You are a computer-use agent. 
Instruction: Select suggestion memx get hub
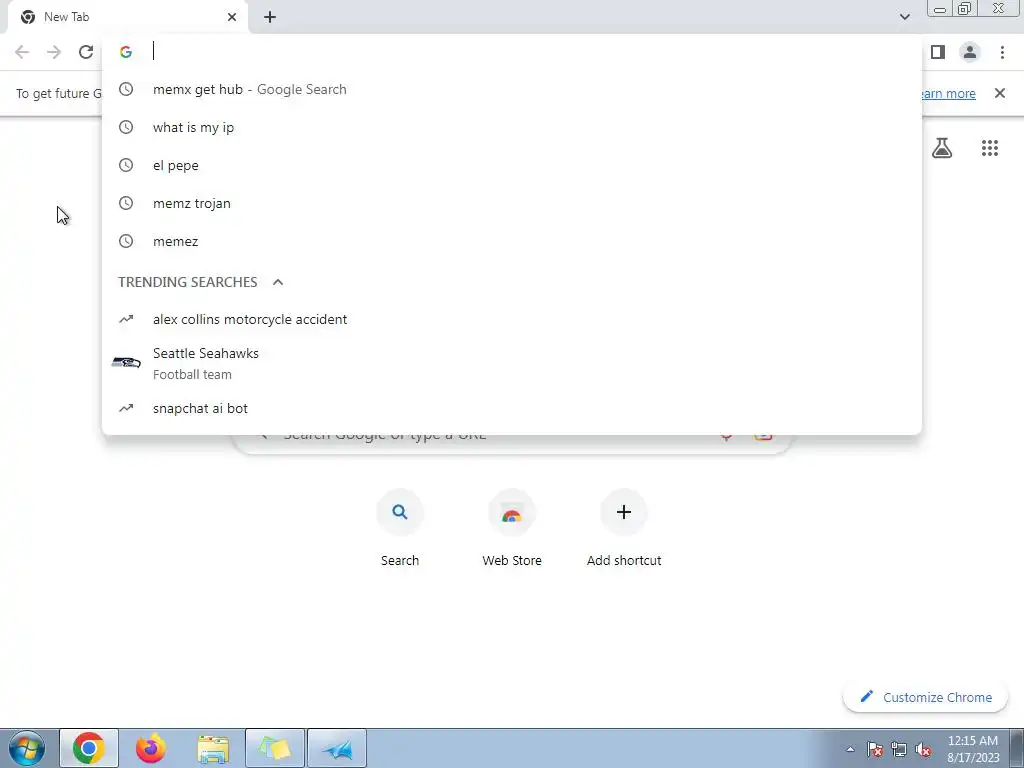(512, 89)
